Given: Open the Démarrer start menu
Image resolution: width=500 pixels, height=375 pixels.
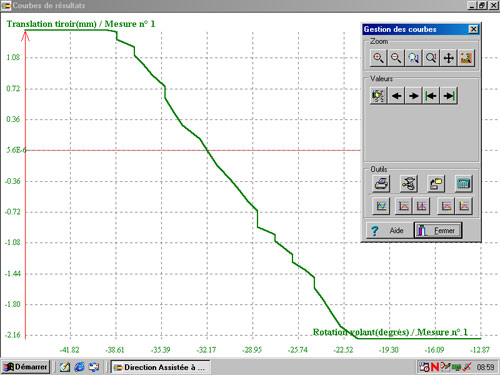Looking at the screenshot, I should coord(25,367).
